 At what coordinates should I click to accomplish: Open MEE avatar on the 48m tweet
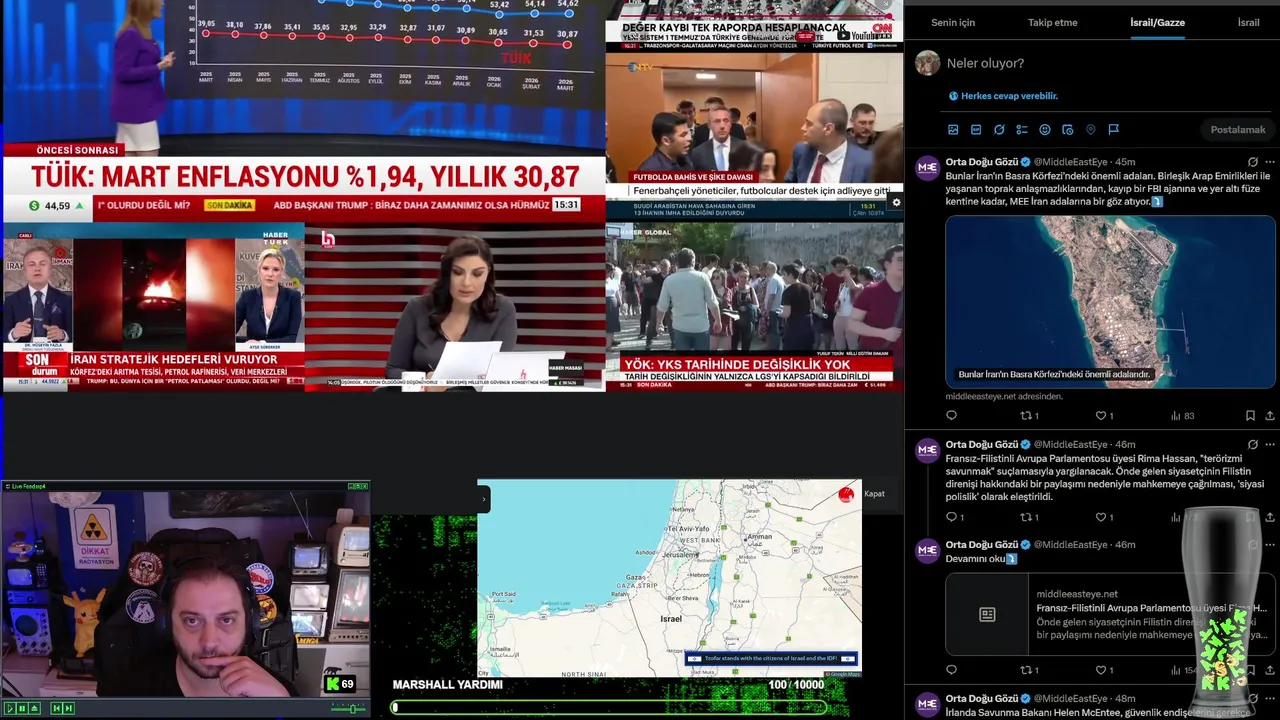(927, 703)
